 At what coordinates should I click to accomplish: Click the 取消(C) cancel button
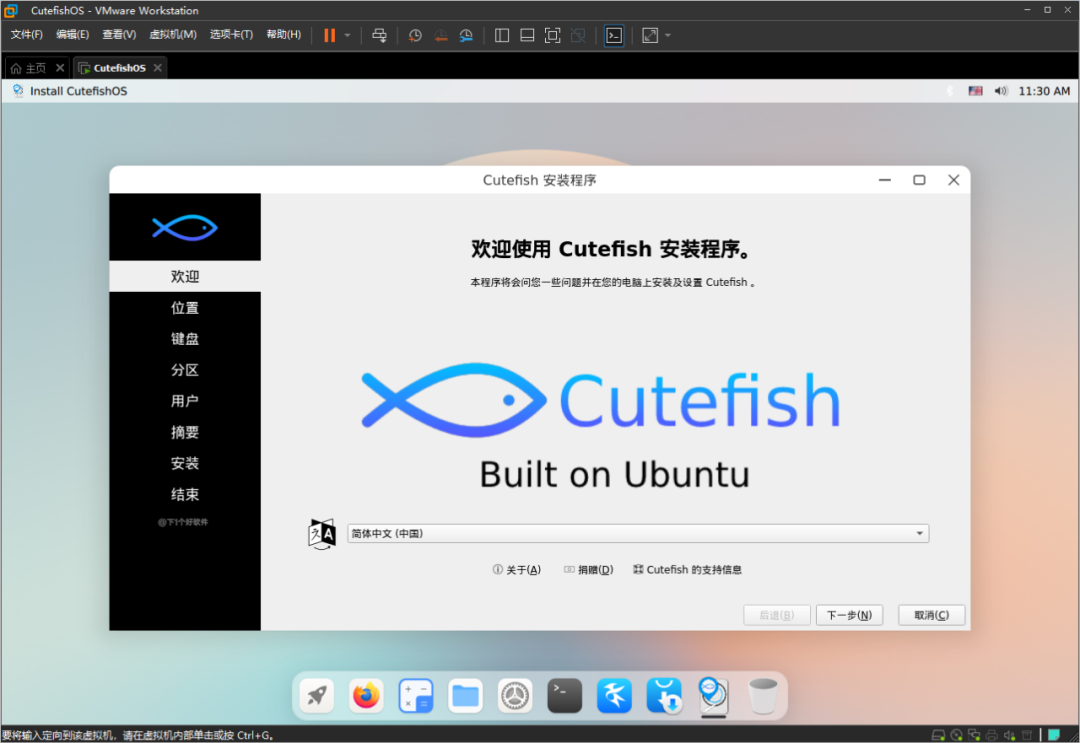point(931,615)
